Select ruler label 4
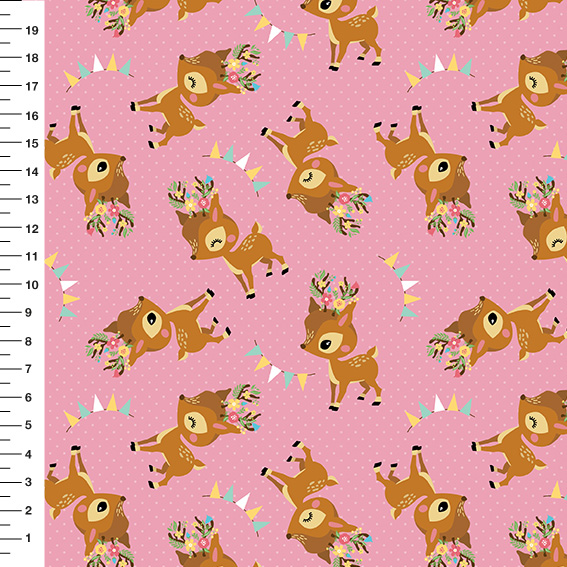The width and height of the screenshot is (567, 567). (29, 455)
